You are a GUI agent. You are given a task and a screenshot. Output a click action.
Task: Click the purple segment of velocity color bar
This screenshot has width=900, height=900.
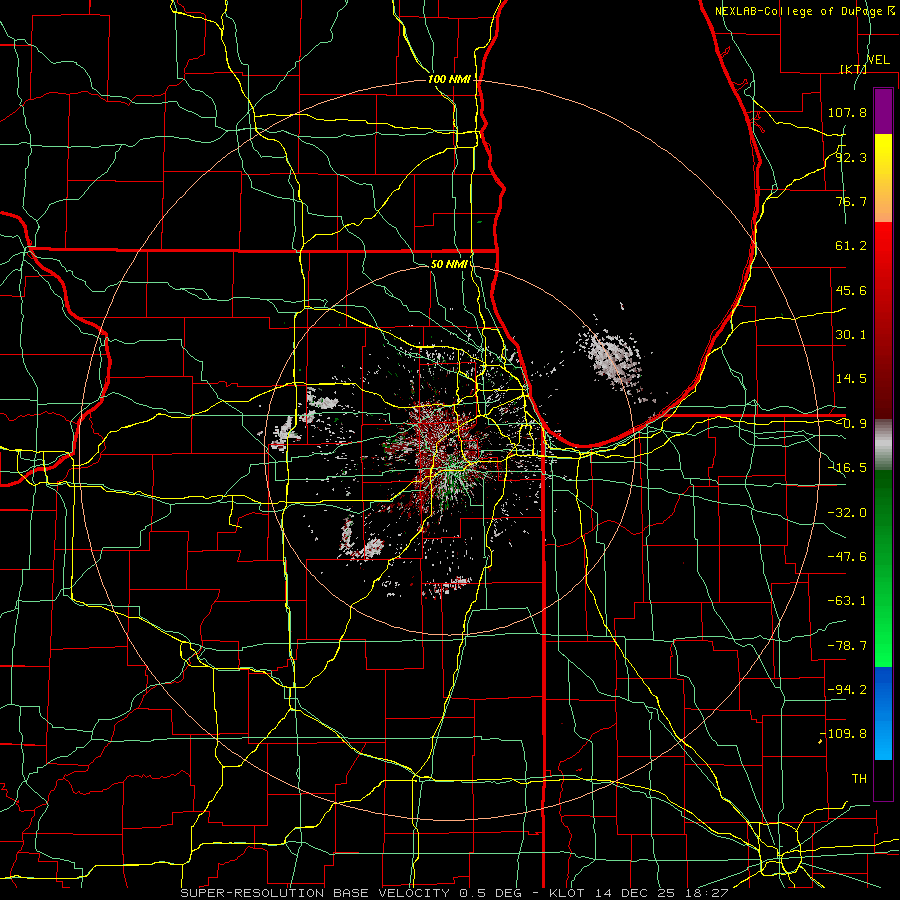[x=883, y=111]
